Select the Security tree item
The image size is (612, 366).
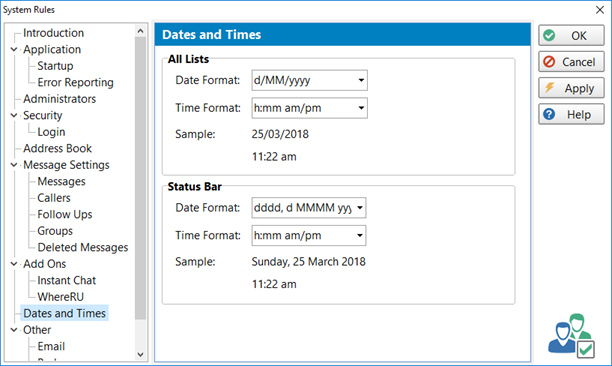click(43, 115)
